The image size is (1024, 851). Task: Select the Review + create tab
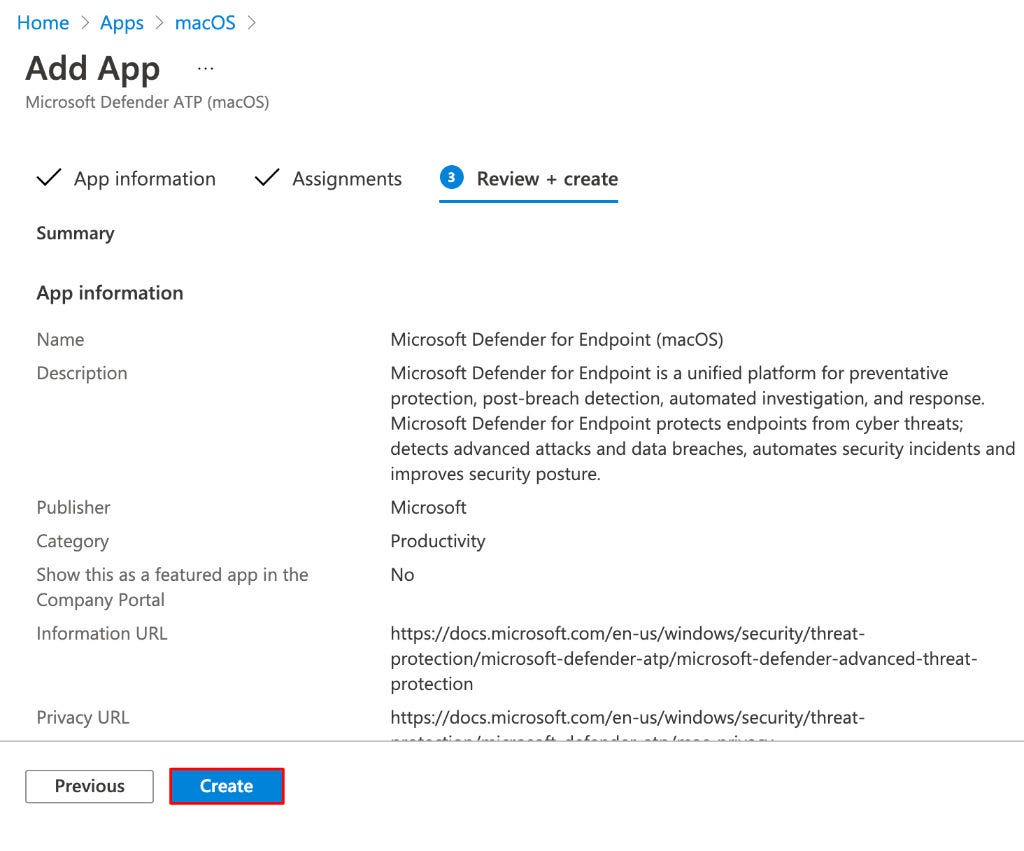tap(528, 178)
